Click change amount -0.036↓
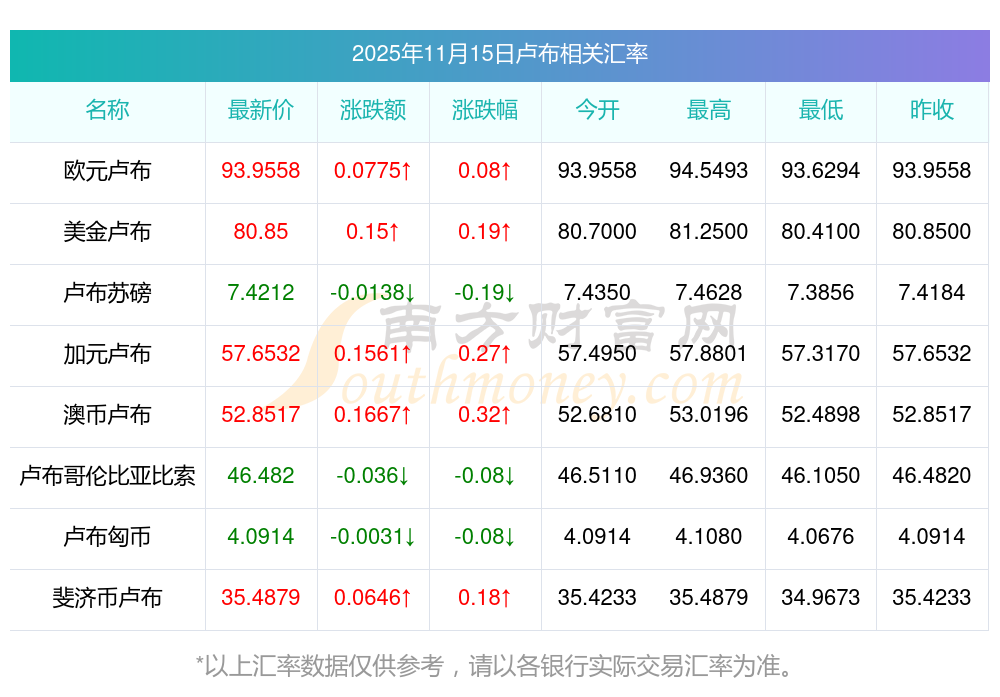1000x697 pixels. click(x=373, y=476)
